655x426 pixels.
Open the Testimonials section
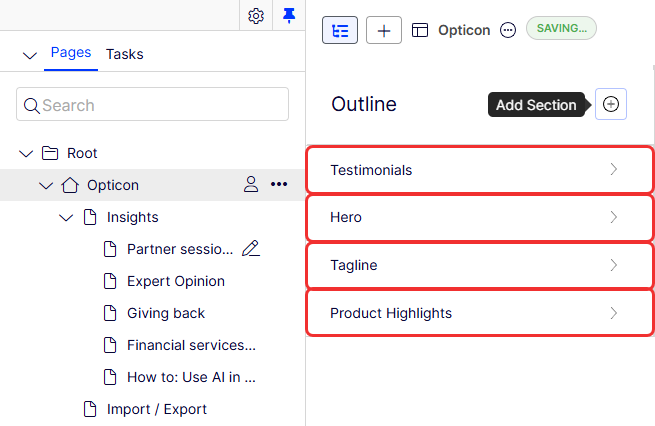click(x=480, y=170)
